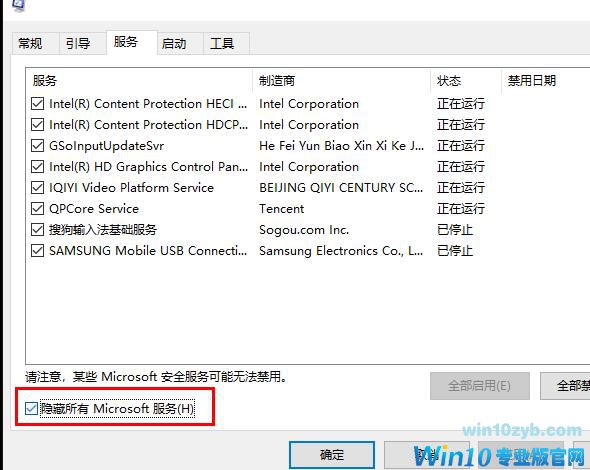Click the 全部启用(E) button
This screenshot has height=470, width=590.
[480, 386]
